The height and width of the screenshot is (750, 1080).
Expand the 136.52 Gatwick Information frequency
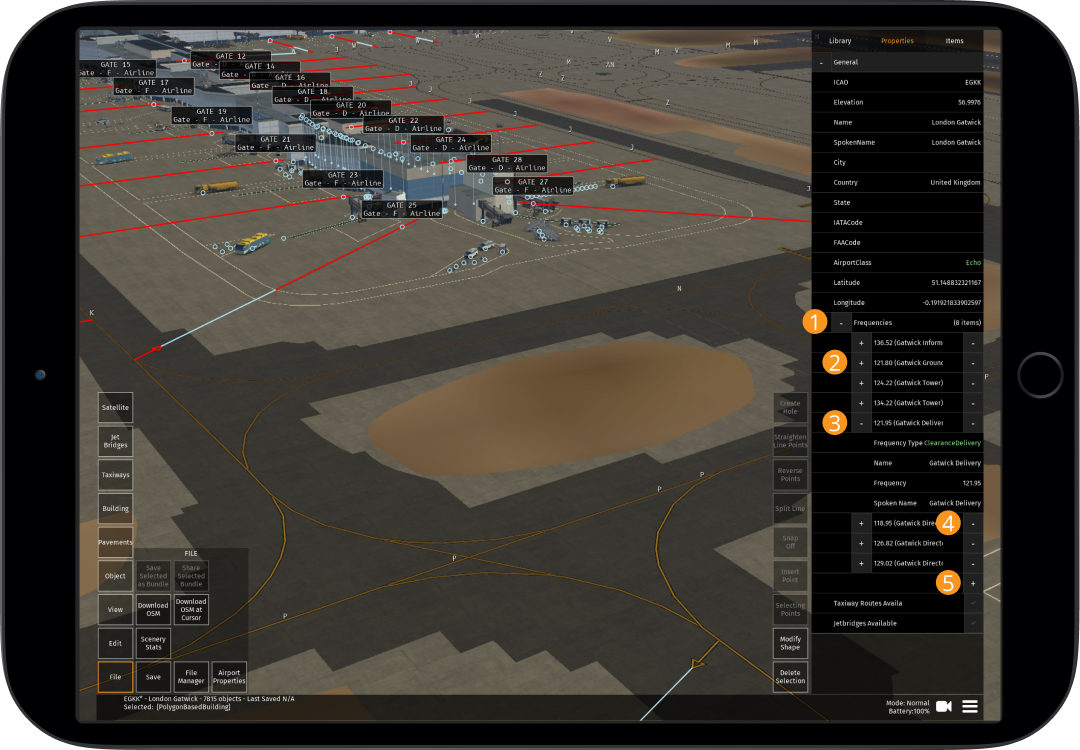[x=861, y=342]
